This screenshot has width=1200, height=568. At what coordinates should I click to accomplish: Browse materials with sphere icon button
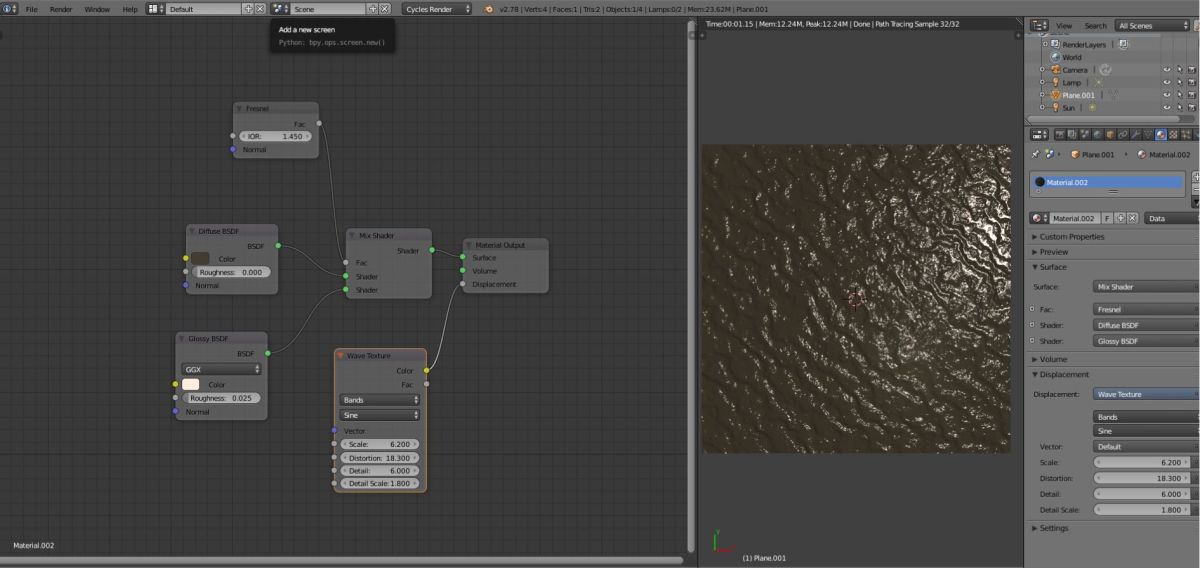pyautogui.click(x=1040, y=218)
